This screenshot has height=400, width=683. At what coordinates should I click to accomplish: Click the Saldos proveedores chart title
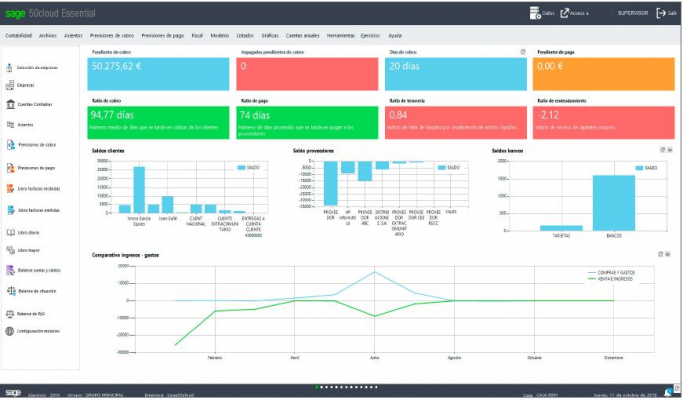click(x=313, y=151)
